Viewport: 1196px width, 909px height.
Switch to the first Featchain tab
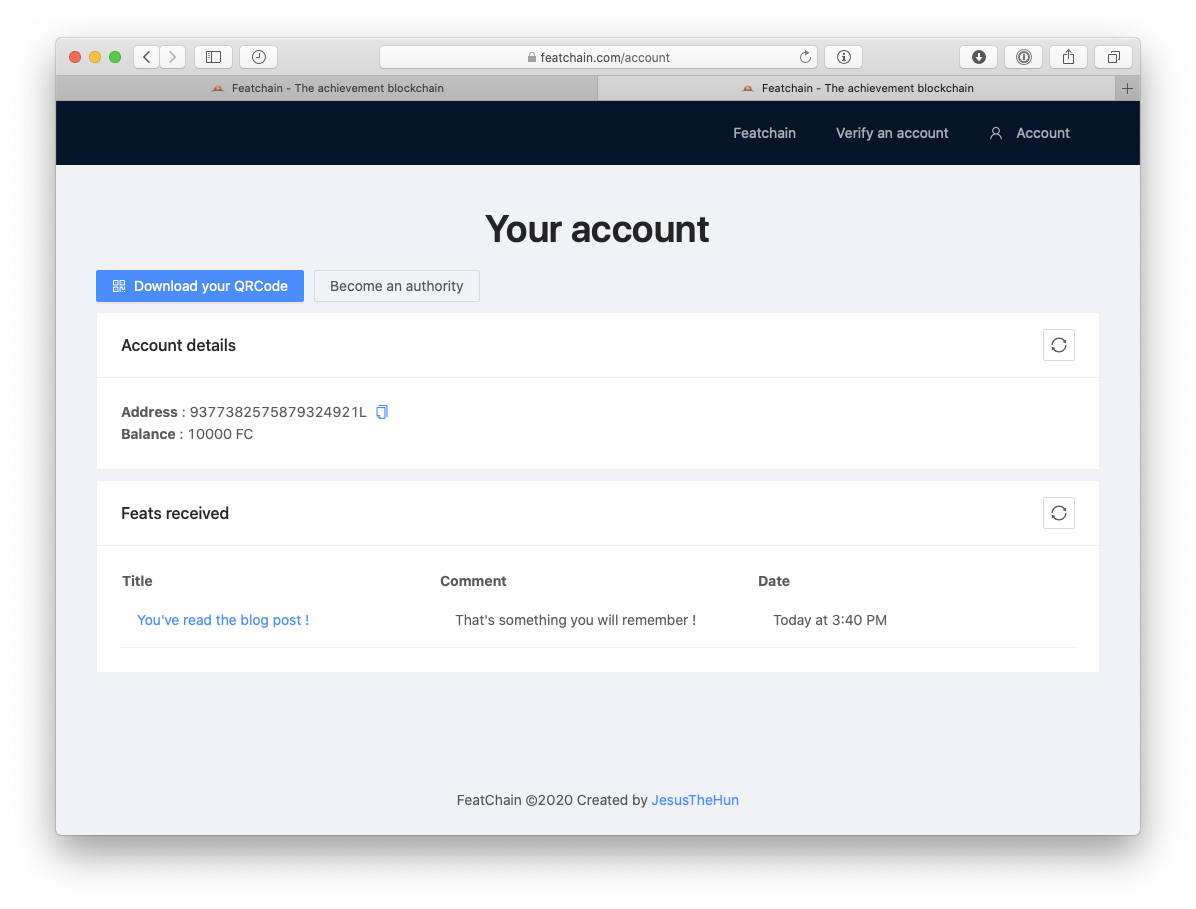[327, 88]
